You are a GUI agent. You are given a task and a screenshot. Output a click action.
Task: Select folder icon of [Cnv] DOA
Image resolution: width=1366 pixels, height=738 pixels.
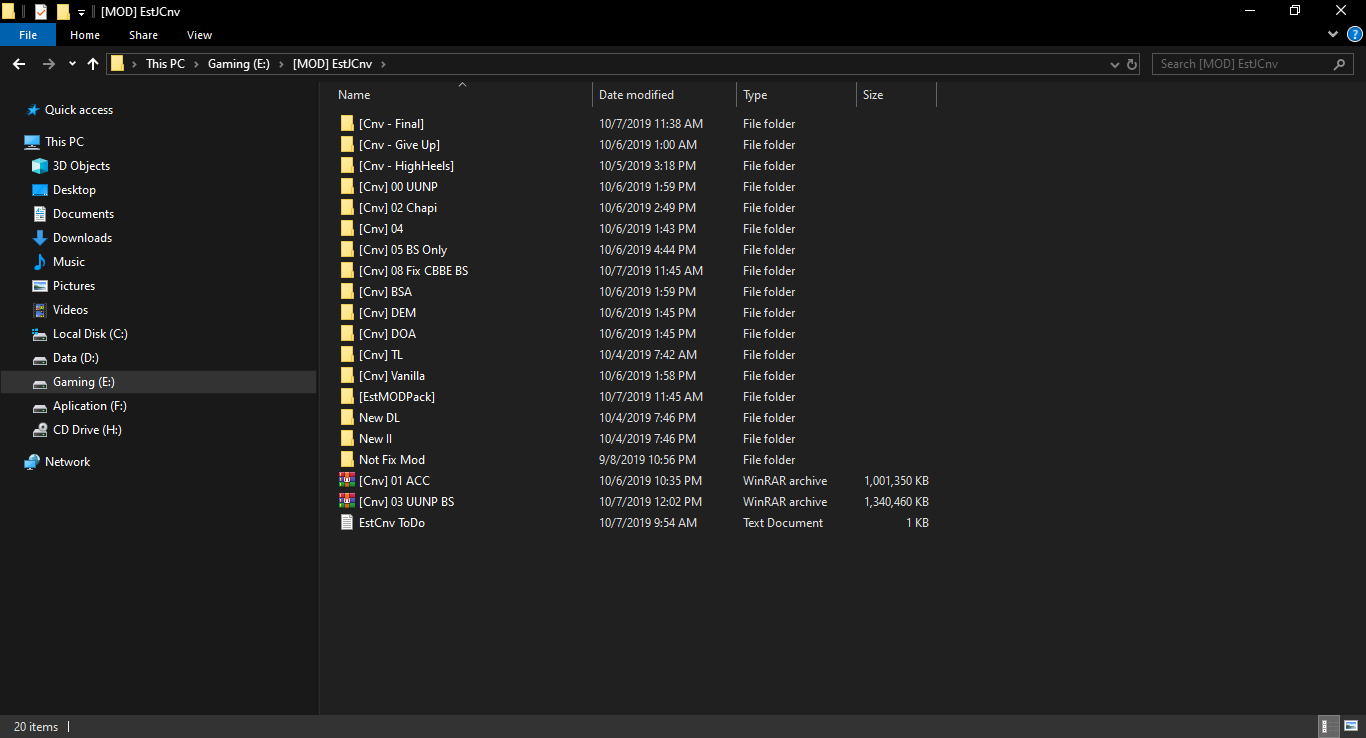347,334
